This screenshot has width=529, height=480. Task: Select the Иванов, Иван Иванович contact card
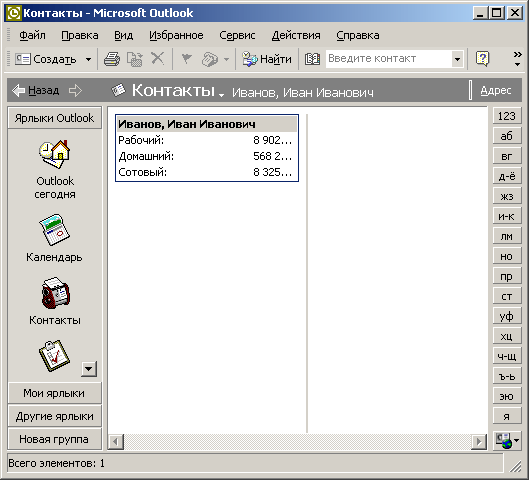tap(207, 148)
